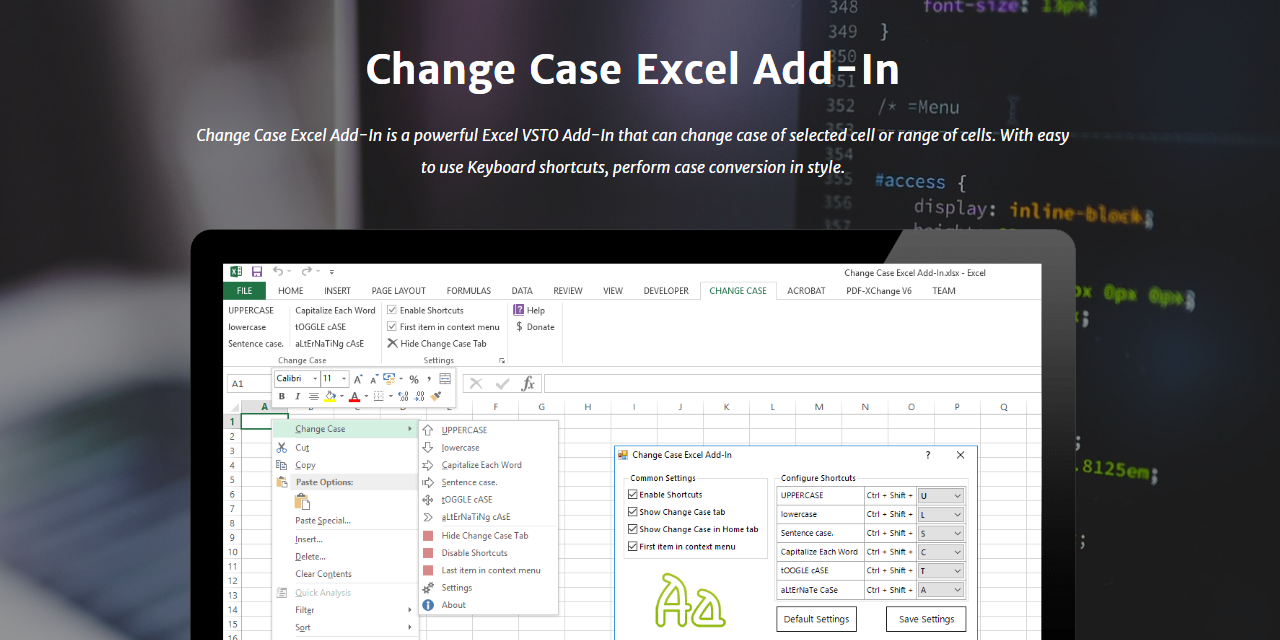Image resolution: width=1280 pixels, height=640 pixels.
Task: Open font size 11 dropdown in mini toolbar
Action: (345, 379)
